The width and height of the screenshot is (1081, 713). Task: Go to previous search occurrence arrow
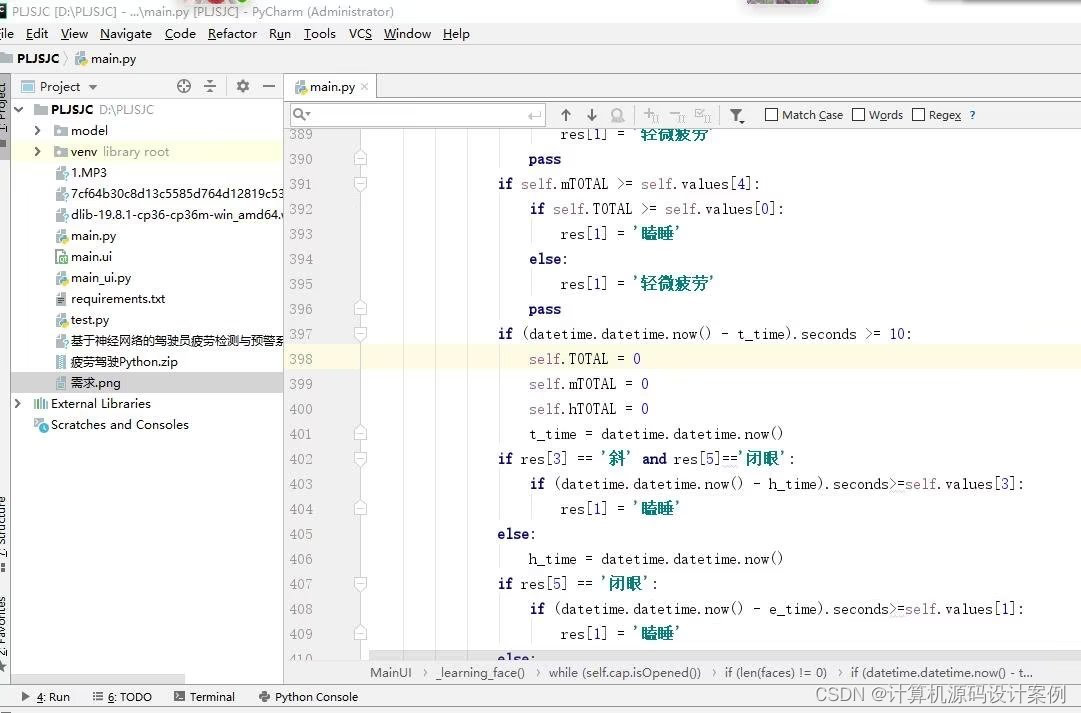566,114
